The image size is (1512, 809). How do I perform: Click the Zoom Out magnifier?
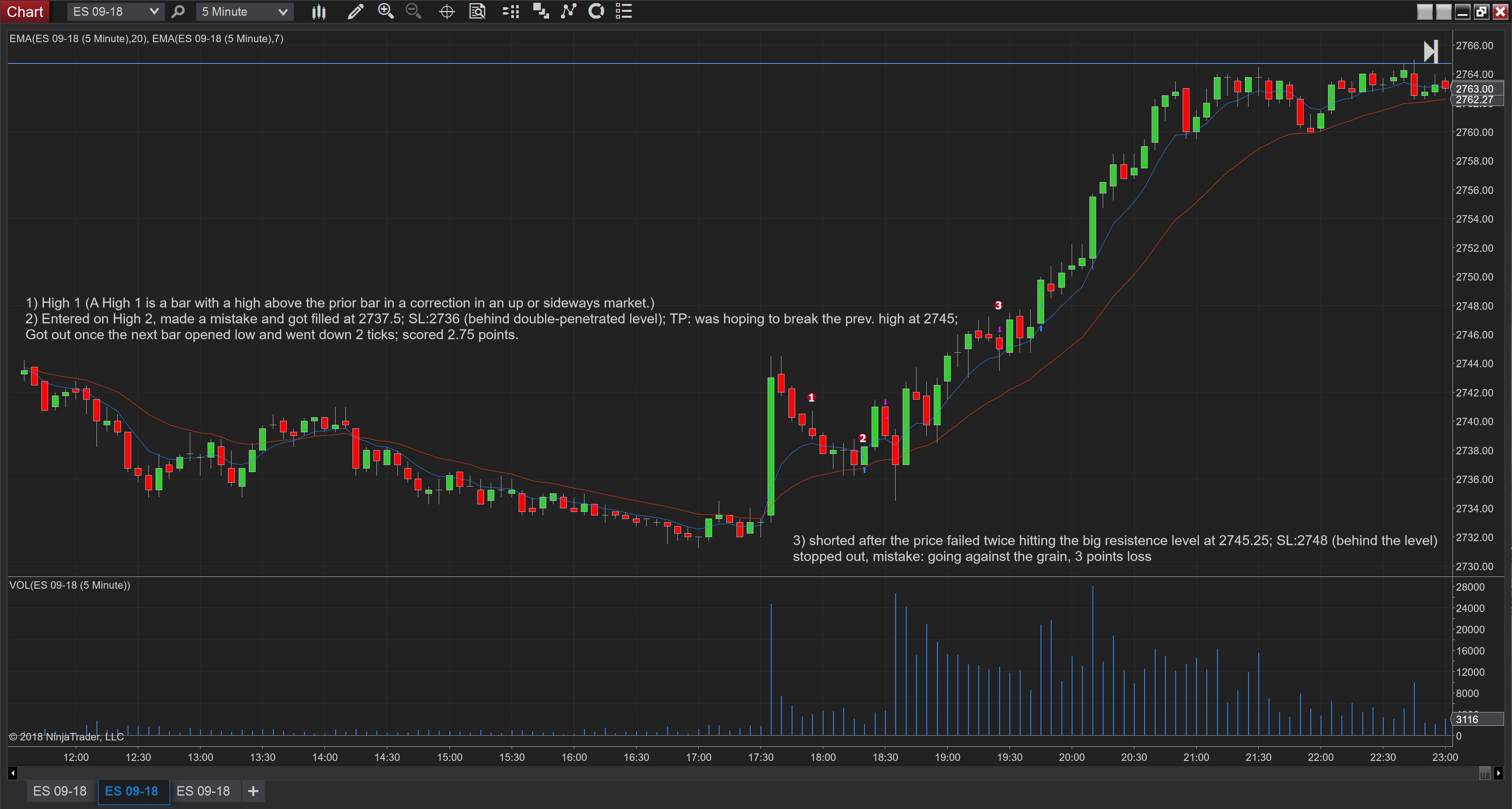pos(413,11)
